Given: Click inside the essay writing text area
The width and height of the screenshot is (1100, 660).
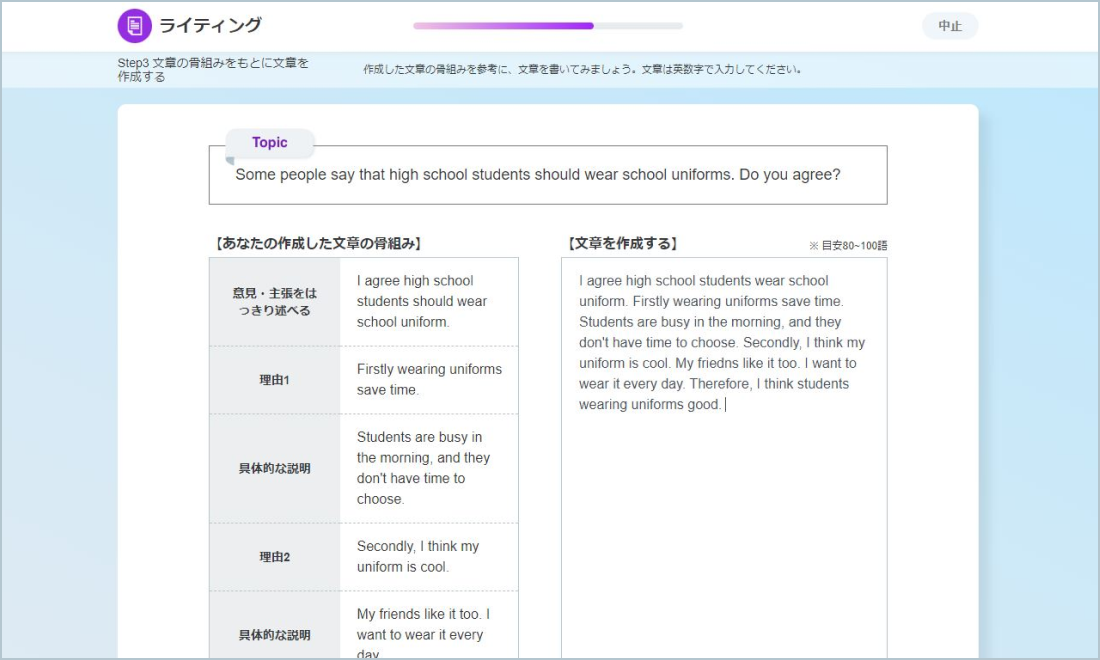Looking at the screenshot, I should (724, 456).
